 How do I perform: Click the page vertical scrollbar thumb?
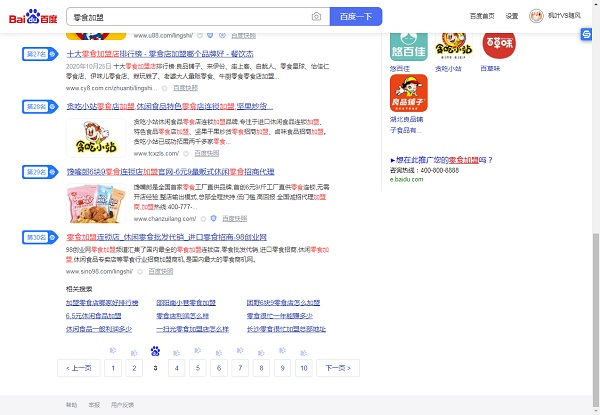click(x=596, y=320)
